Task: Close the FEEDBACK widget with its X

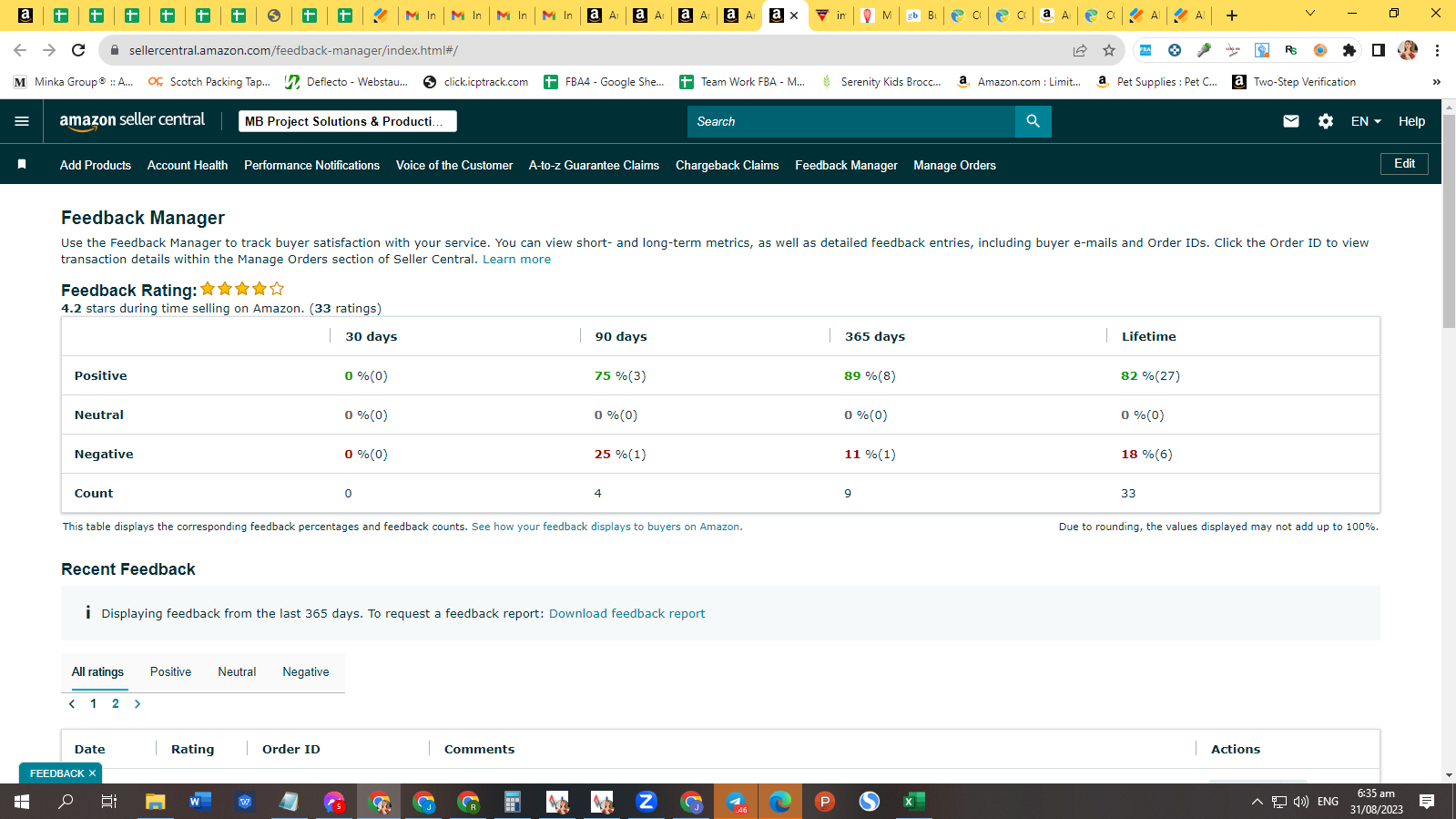Action: pyautogui.click(x=92, y=773)
